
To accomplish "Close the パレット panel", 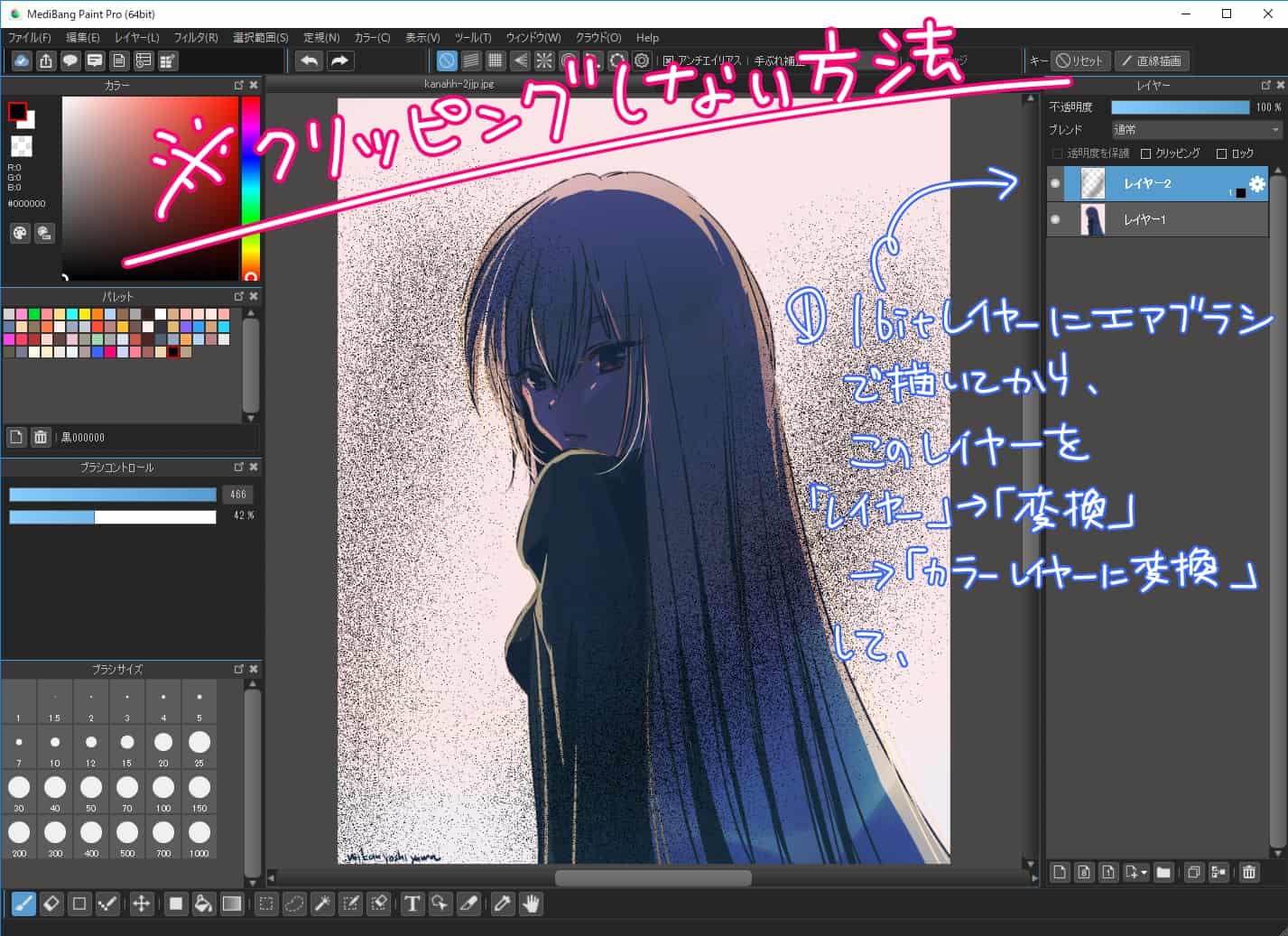I will (x=254, y=296).
